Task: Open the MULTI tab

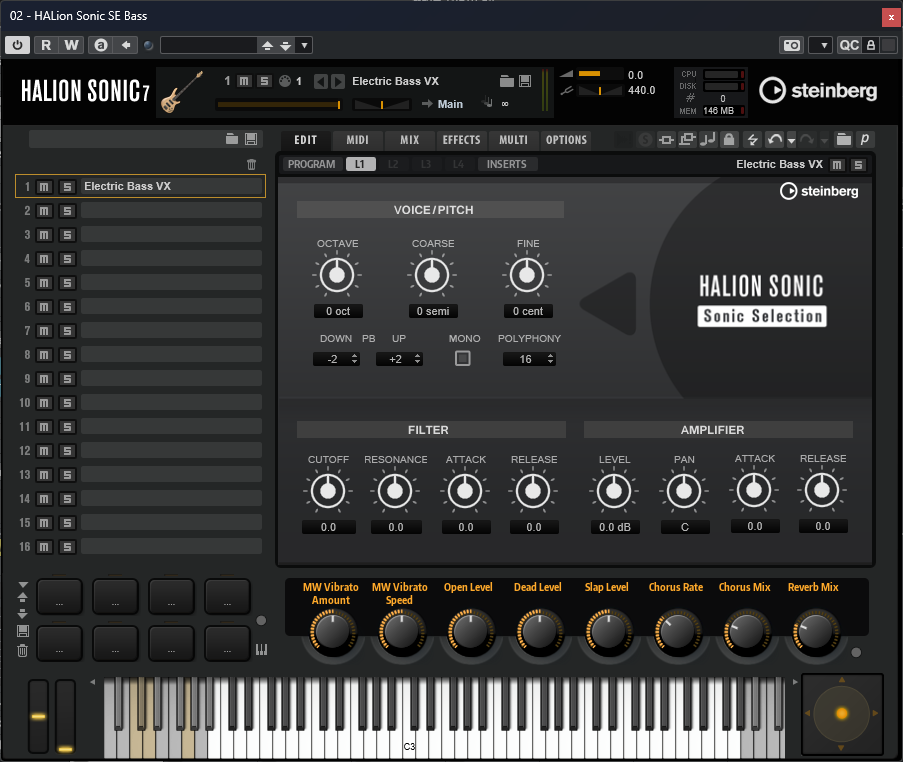Action: [513, 140]
